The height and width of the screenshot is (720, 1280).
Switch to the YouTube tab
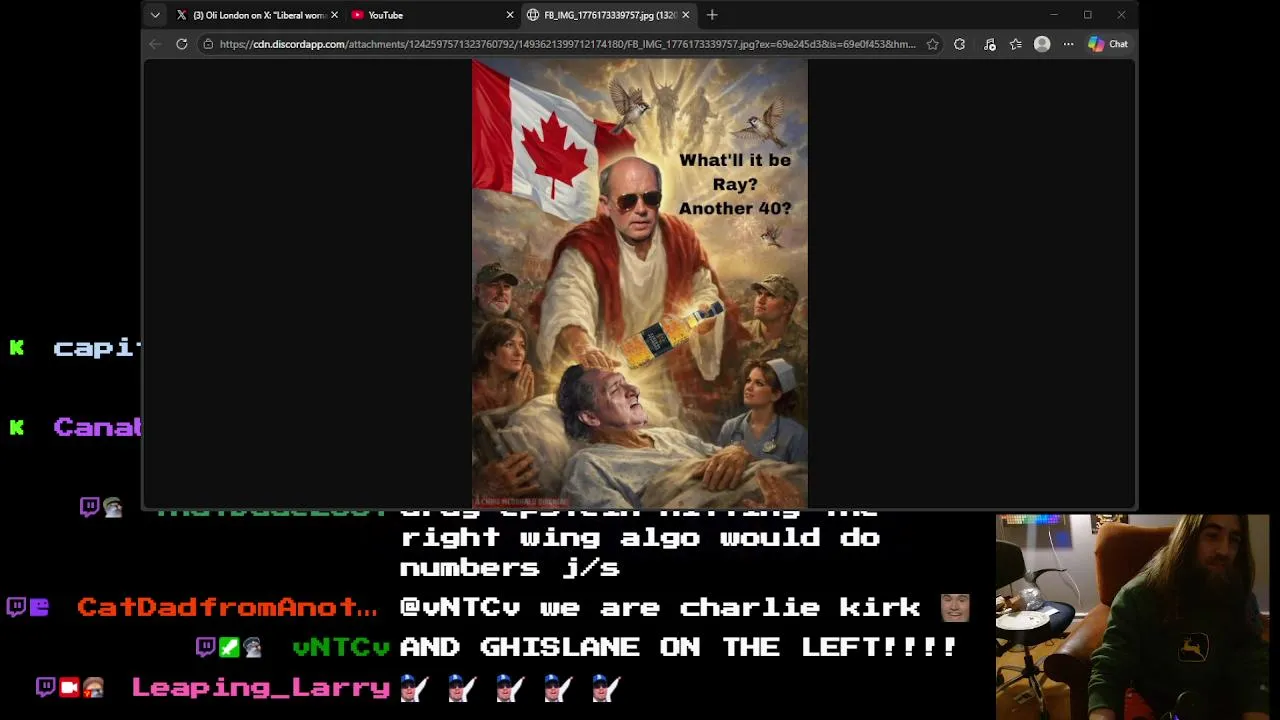432,15
